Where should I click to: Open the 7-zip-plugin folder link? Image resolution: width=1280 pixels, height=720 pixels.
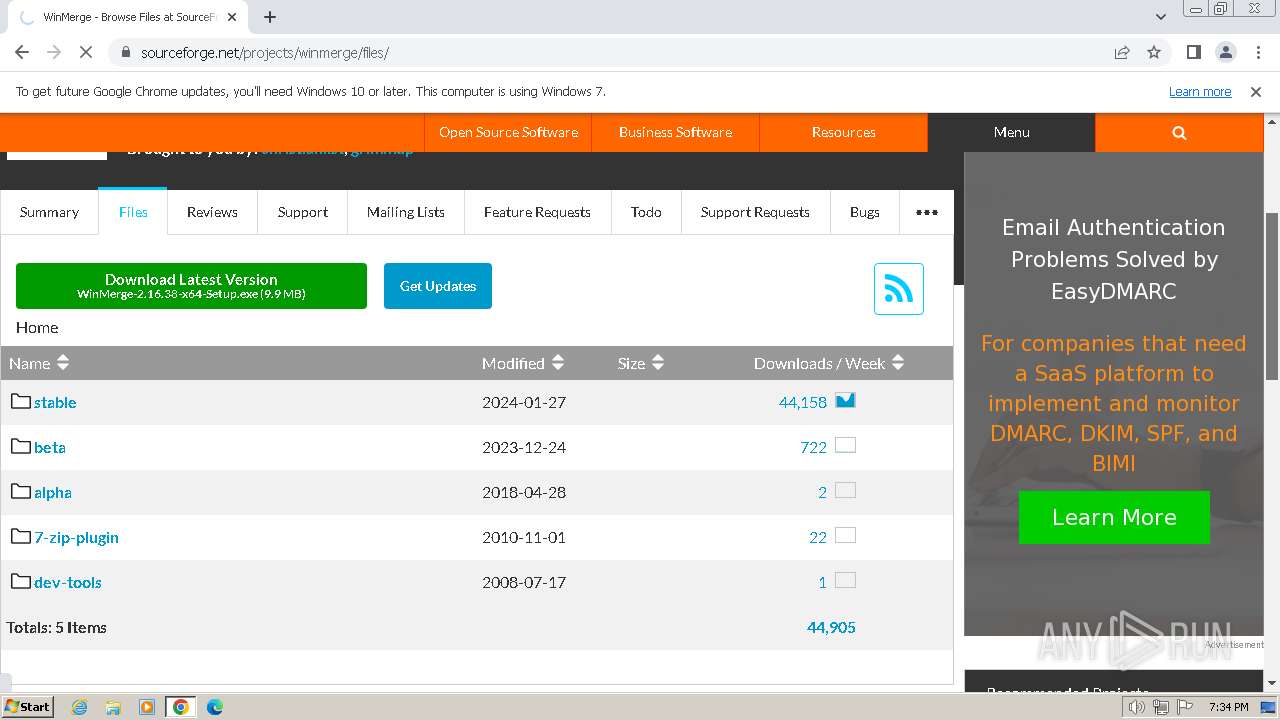(76, 537)
